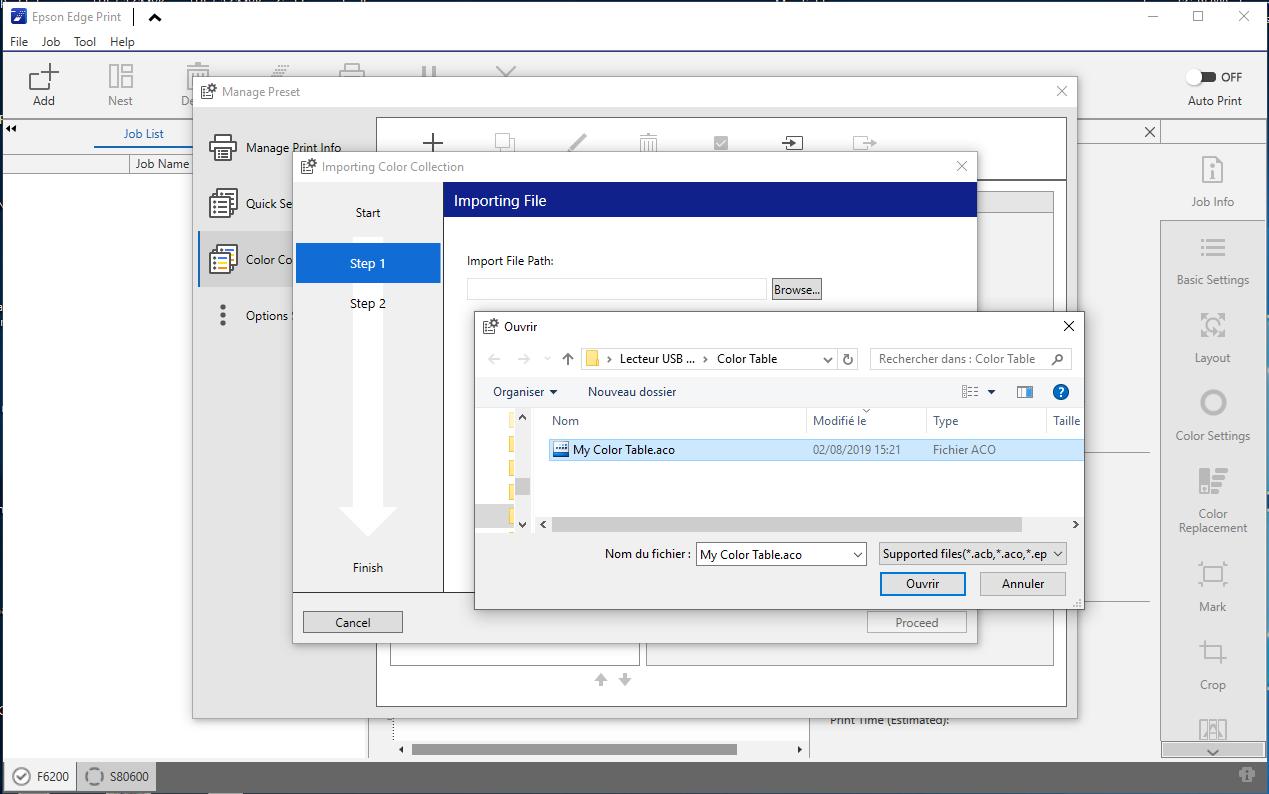
Task: Click the move up arrow in Manage Preset
Action: (x=601, y=679)
